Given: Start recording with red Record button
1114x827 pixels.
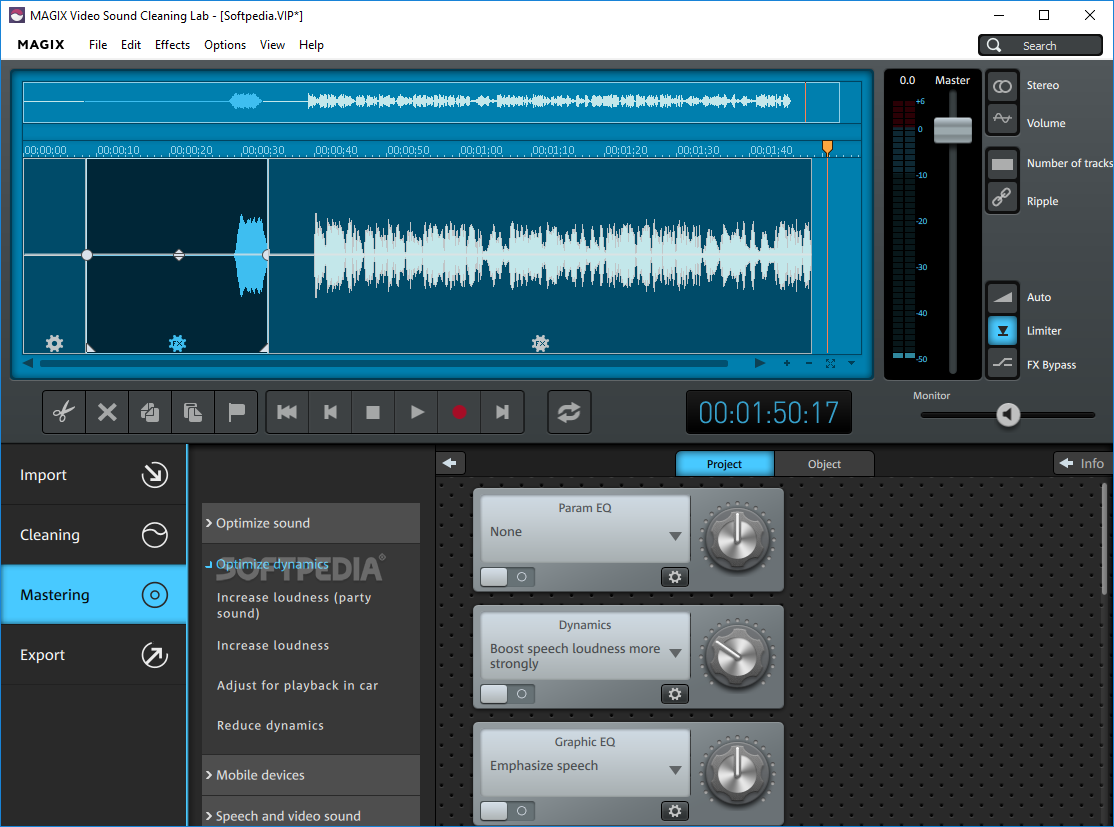Looking at the screenshot, I should 459,412.
